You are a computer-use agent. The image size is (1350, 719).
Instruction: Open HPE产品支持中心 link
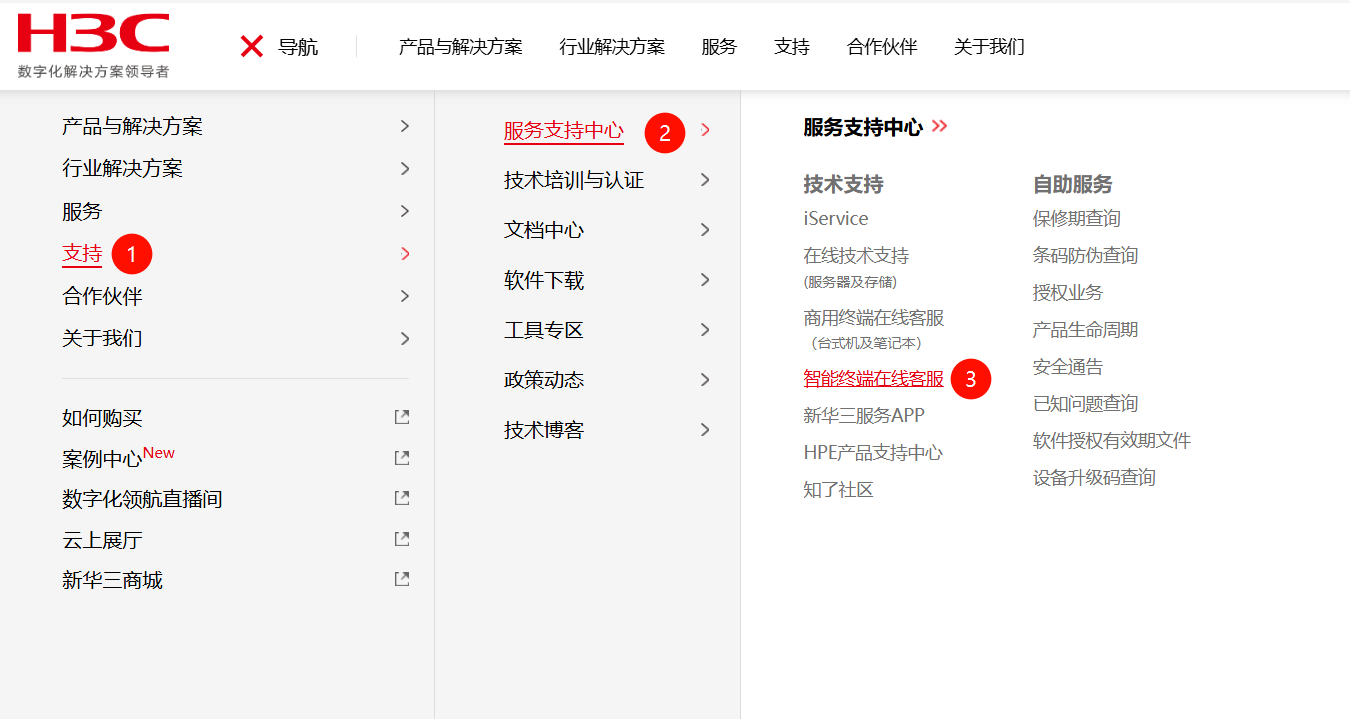873,452
